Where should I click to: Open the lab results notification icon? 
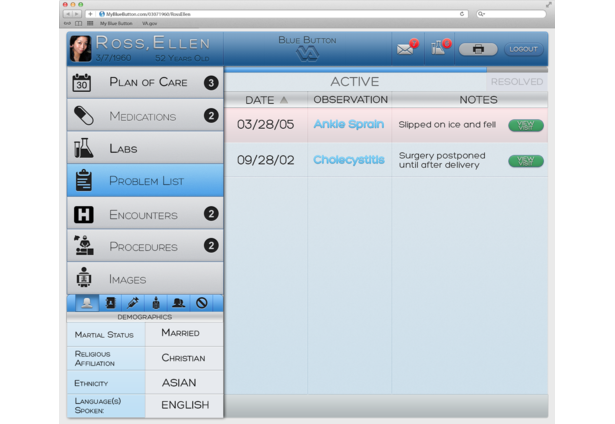[440, 47]
